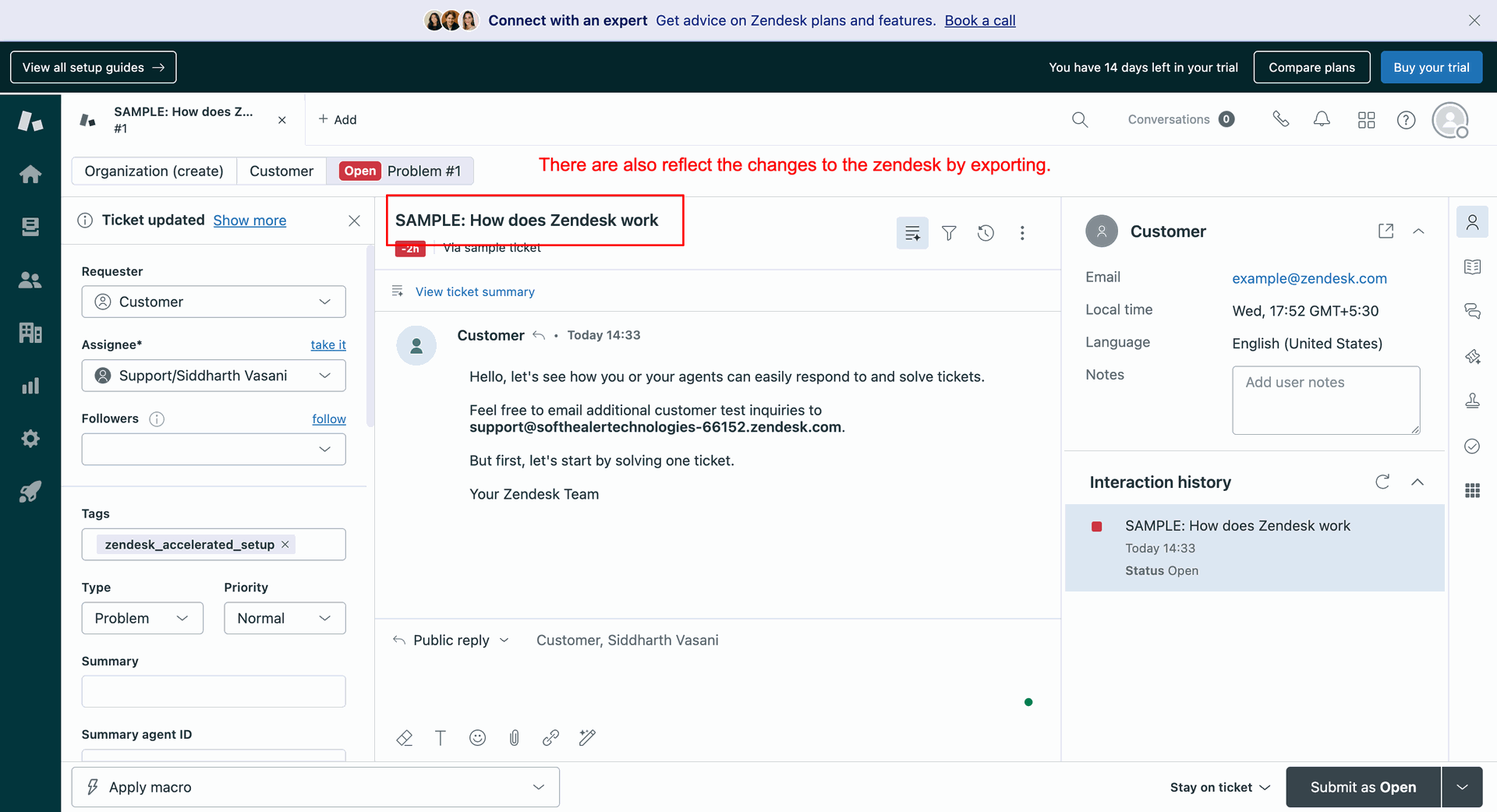Collapse the Customer panel section
The image size is (1497, 812).
(x=1418, y=231)
